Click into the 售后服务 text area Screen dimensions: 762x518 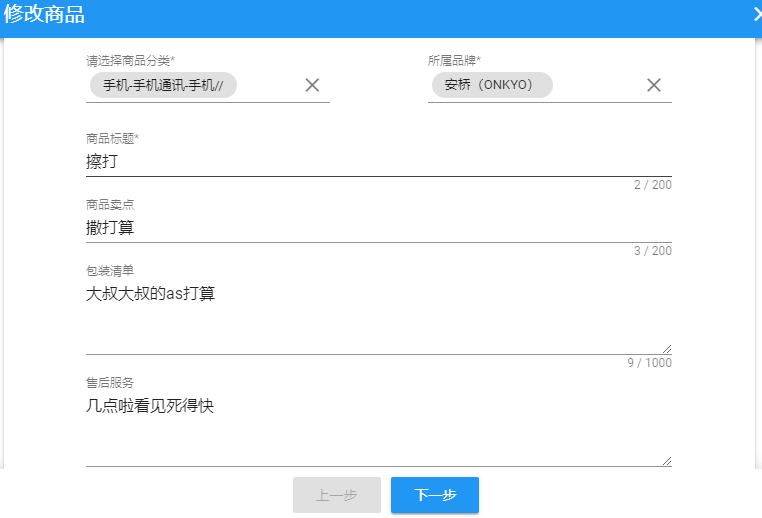[379, 430]
